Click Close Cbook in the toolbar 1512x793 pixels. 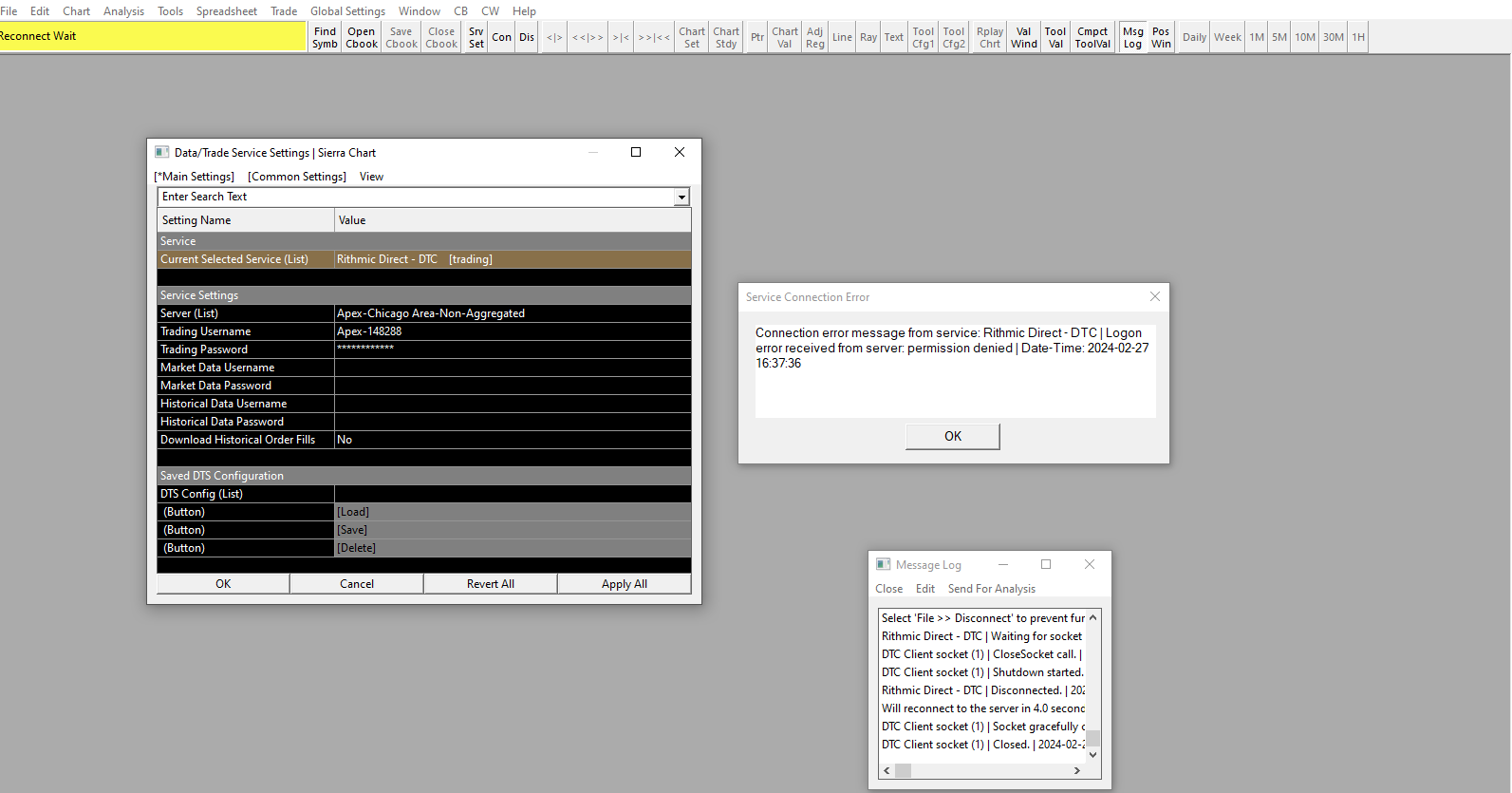coord(441,37)
